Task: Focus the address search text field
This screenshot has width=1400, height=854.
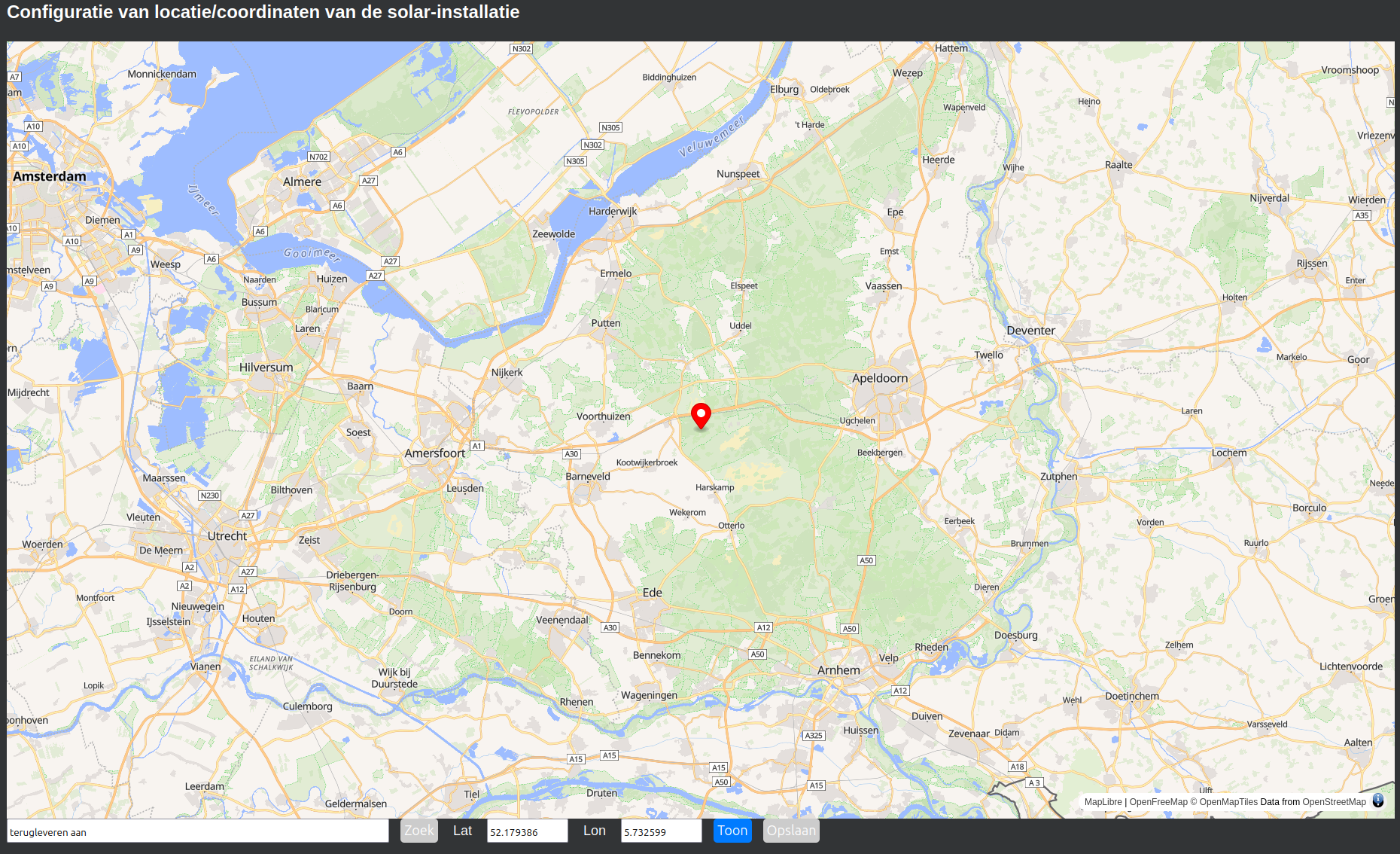Action: pyautogui.click(x=197, y=831)
